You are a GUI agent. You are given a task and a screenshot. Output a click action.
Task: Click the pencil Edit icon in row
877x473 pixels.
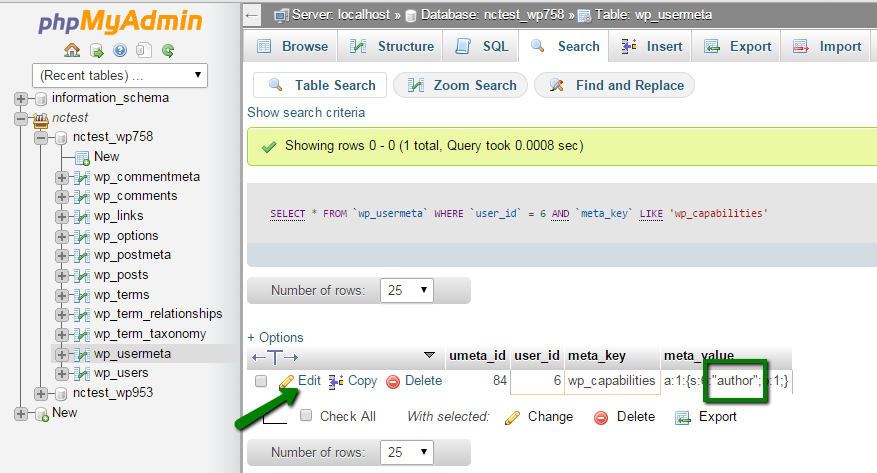tap(287, 381)
